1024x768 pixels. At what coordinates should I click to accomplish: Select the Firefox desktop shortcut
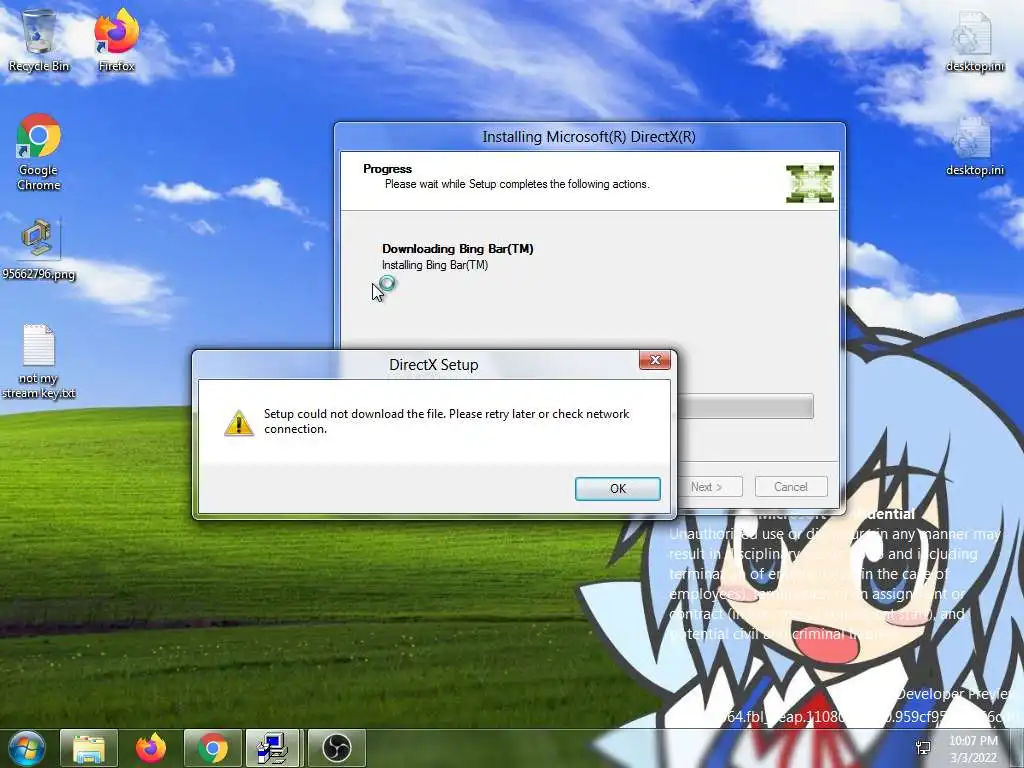116,40
